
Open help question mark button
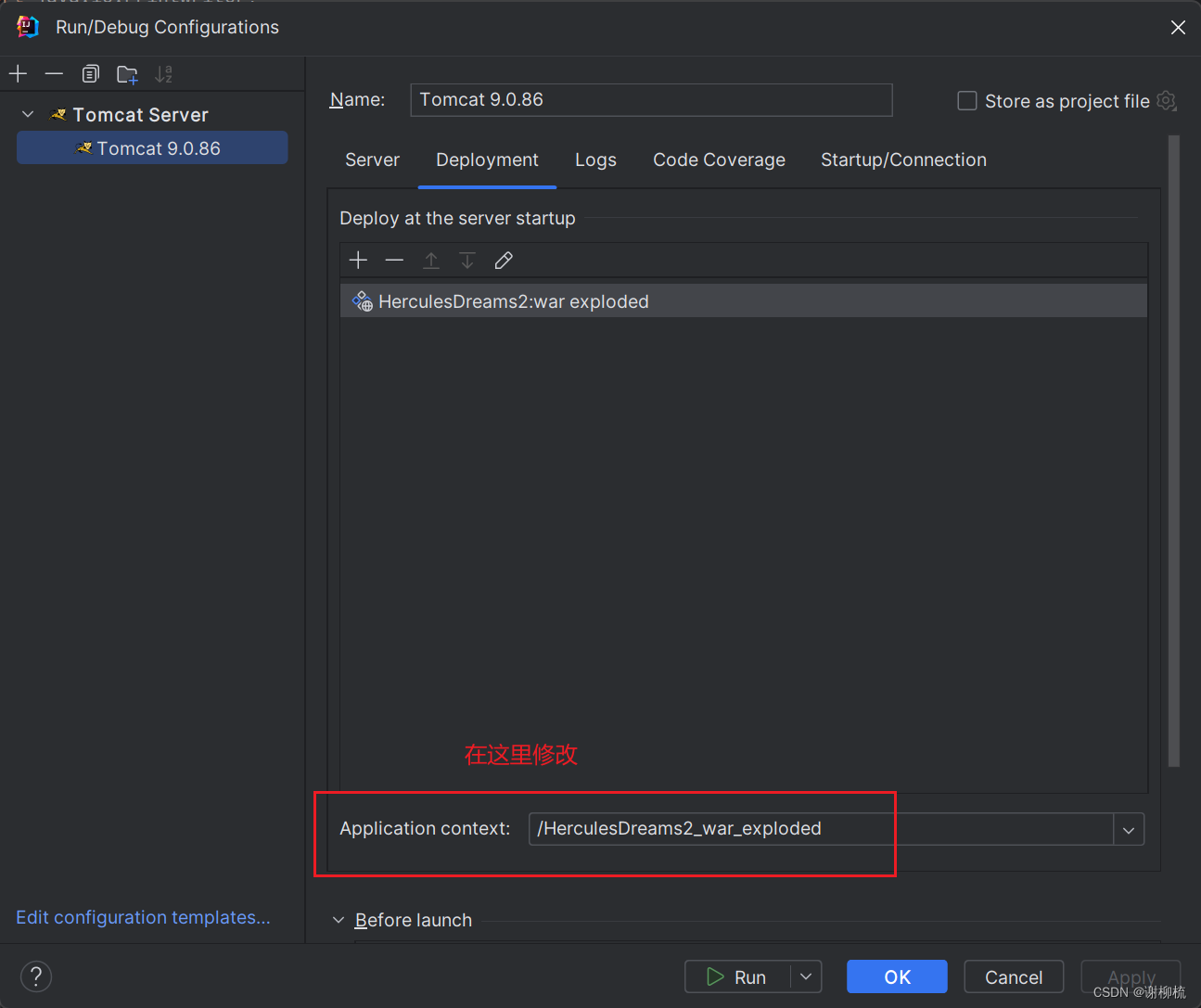[36, 976]
